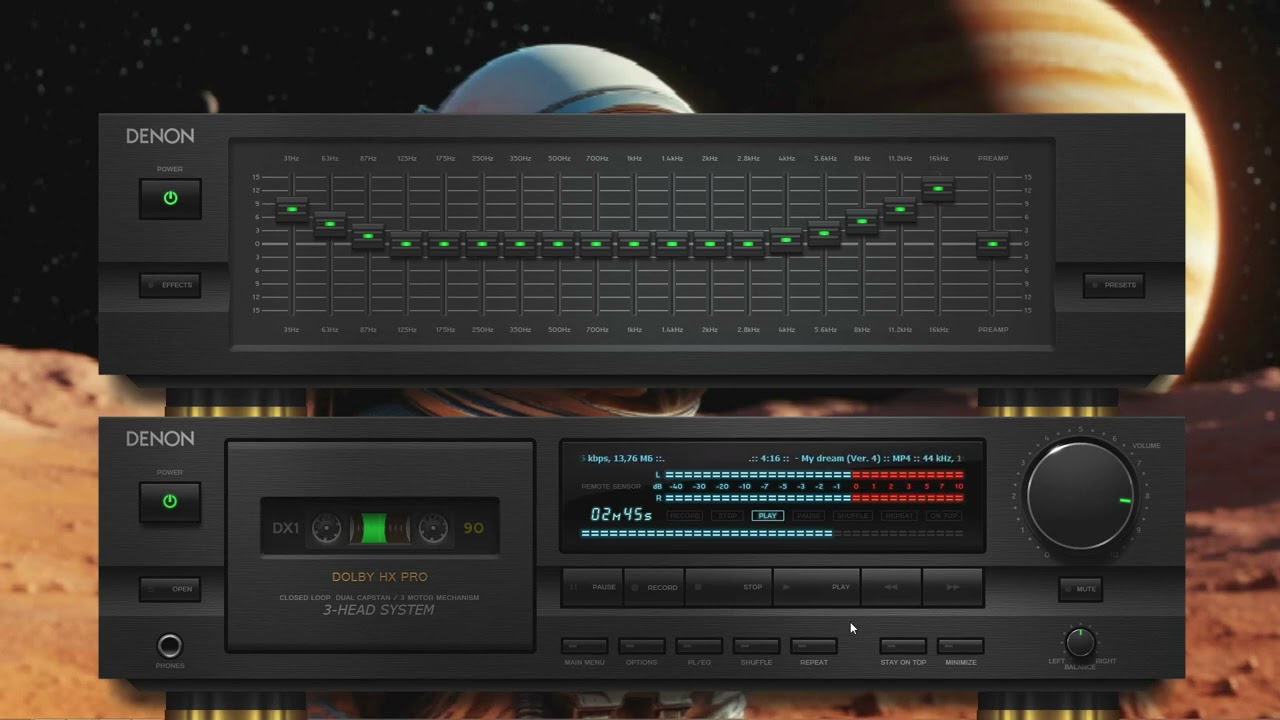This screenshot has width=1280, height=720.
Task: Click the 1.4kHz equalizer slider knob
Action: 672,243
